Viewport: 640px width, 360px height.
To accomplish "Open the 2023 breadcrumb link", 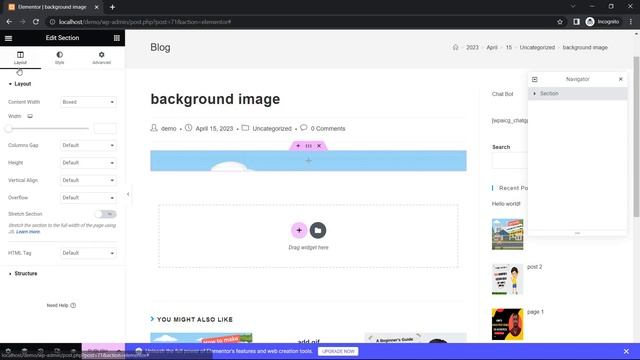I will pos(472,47).
